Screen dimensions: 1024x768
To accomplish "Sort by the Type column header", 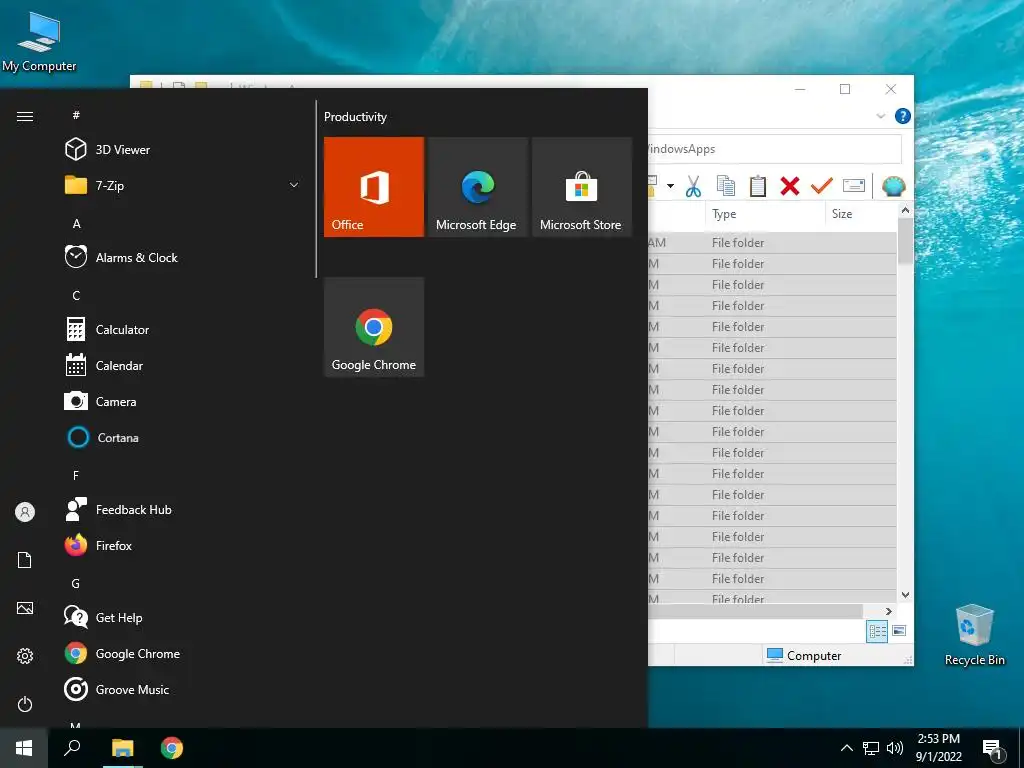I will pos(765,214).
